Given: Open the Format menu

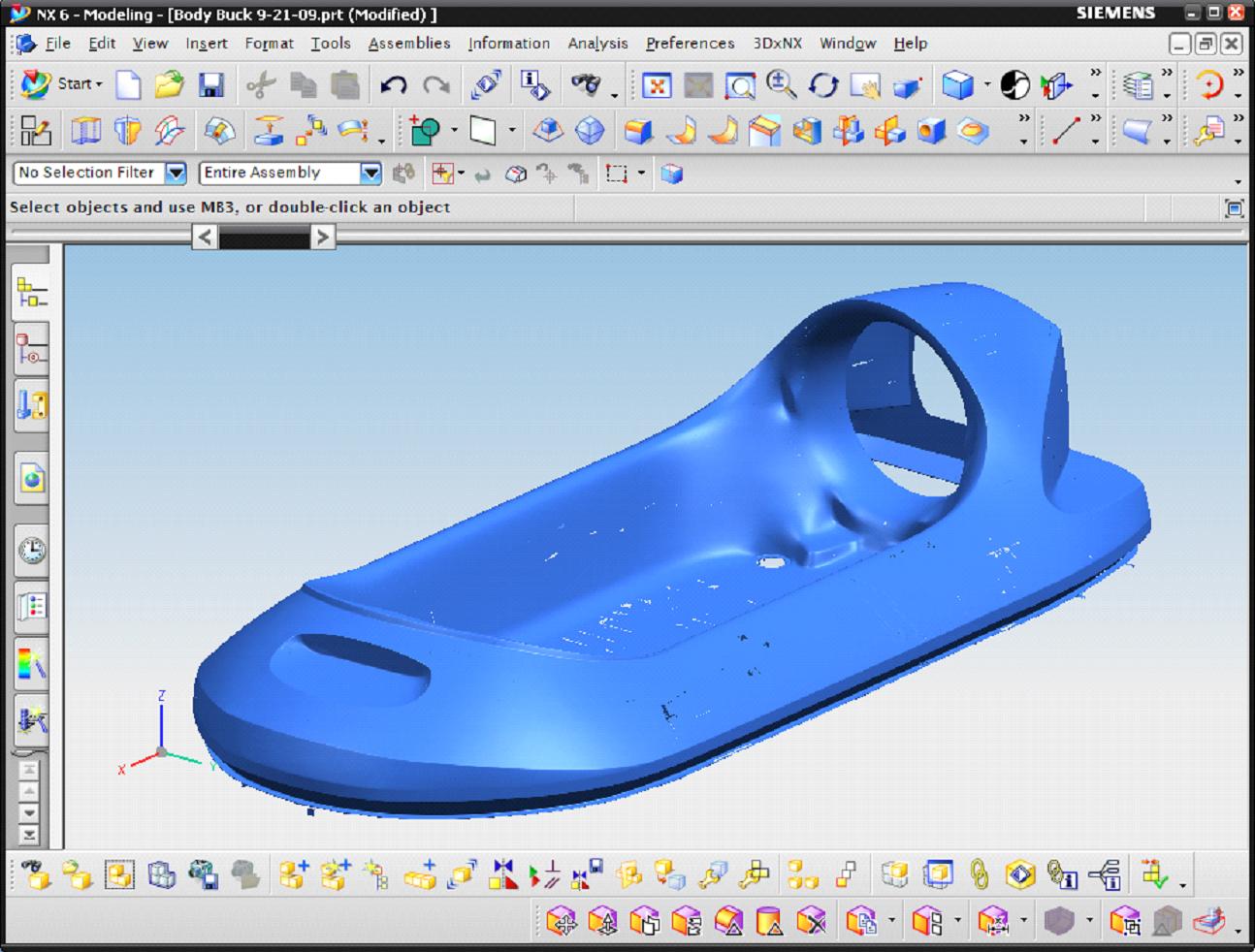Looking at the screenshot, I should point(269,44).
